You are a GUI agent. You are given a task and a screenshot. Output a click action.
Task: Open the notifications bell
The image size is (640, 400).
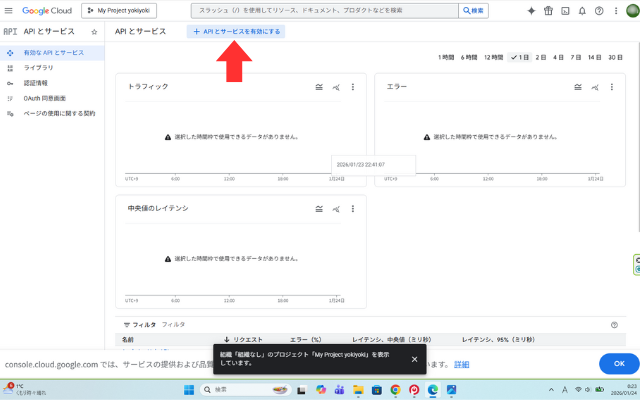coord(583,10)
